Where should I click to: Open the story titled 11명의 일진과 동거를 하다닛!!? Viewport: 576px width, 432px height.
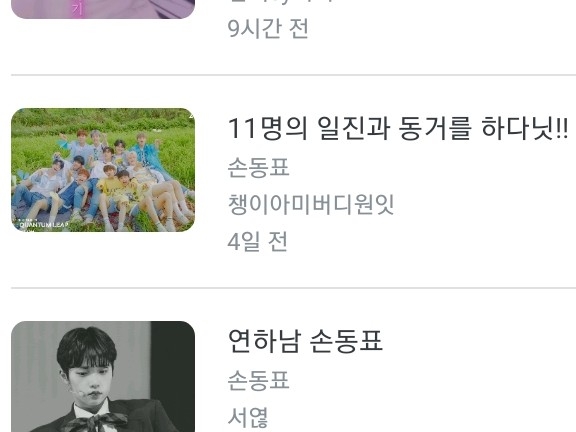pos(398,128)
